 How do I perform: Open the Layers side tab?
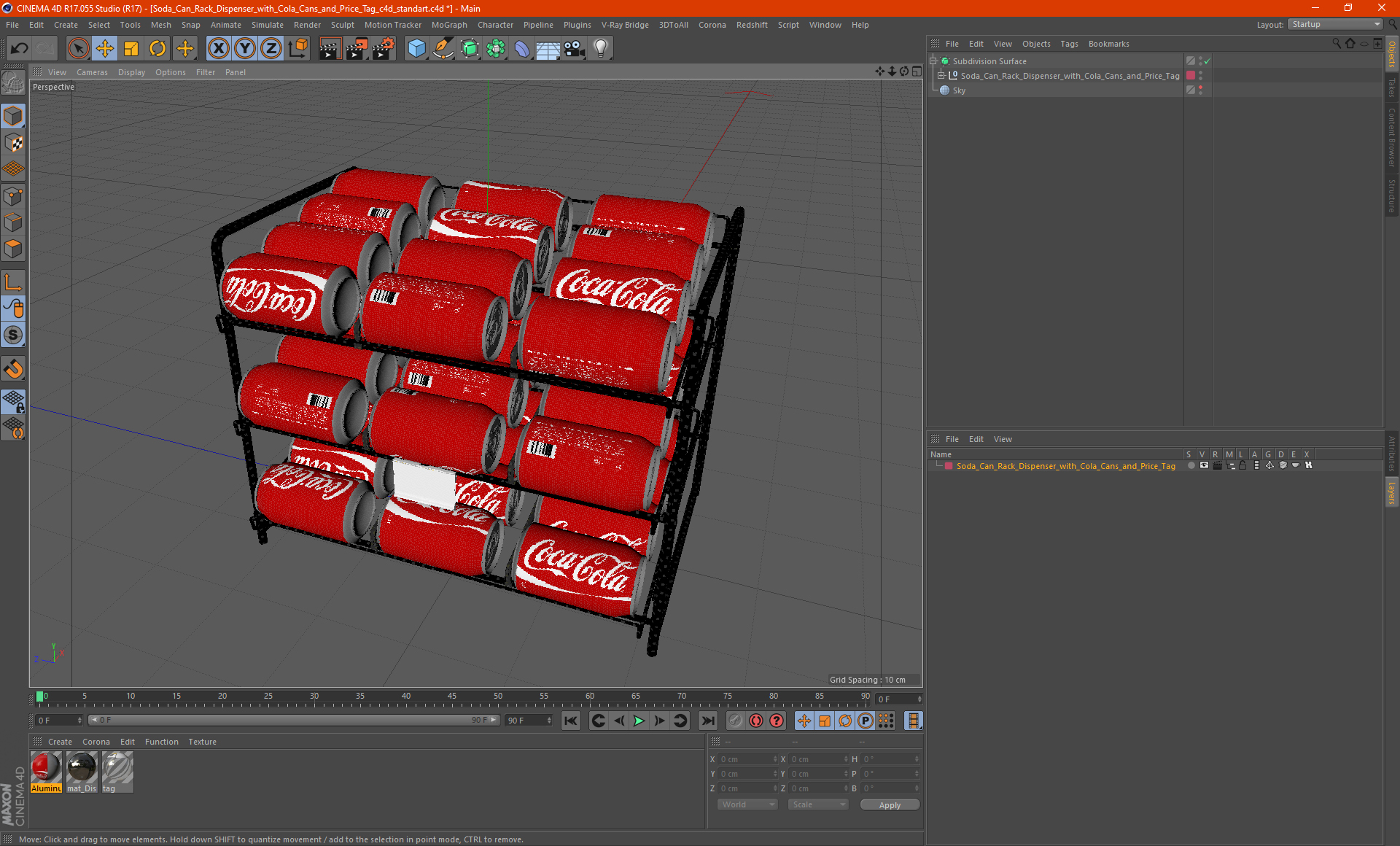[1392, 492]
